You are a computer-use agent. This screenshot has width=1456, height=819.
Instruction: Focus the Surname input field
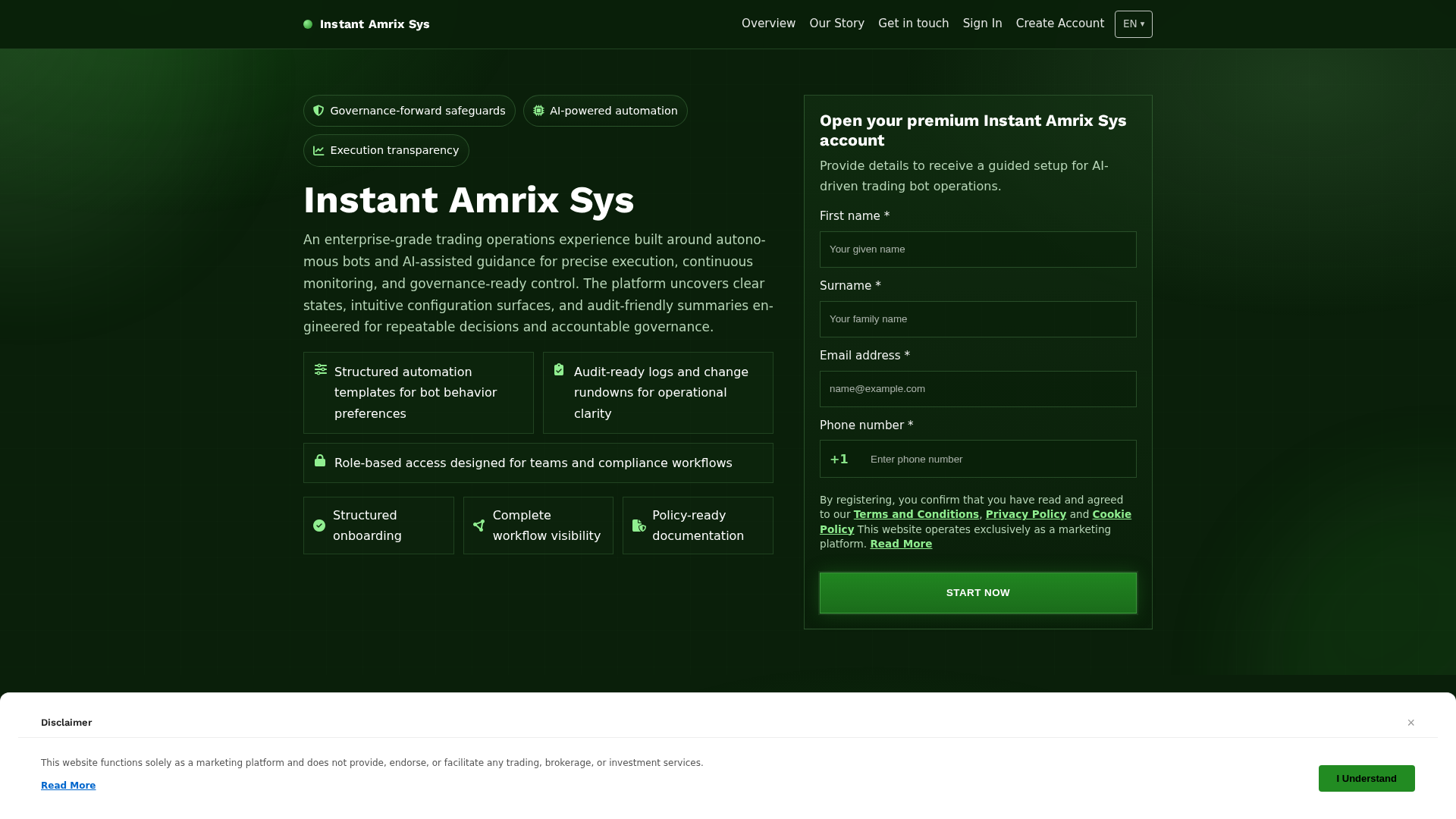(x=978, y=319)
